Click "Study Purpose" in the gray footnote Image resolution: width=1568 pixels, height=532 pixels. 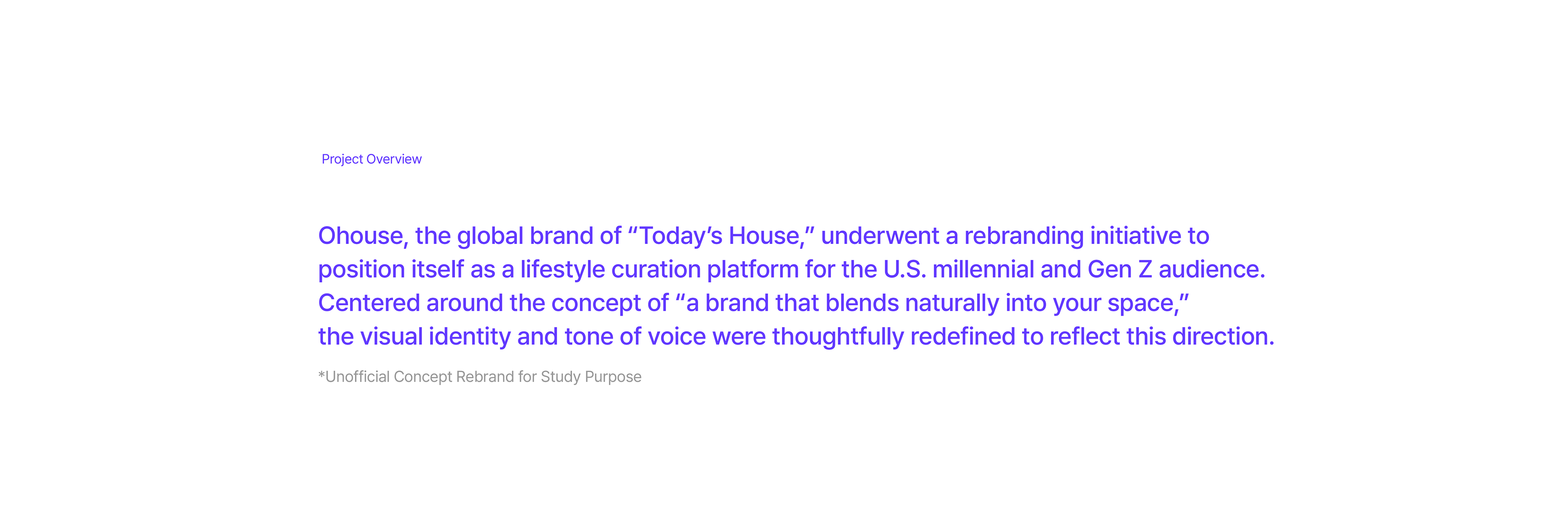coord(590,377)
